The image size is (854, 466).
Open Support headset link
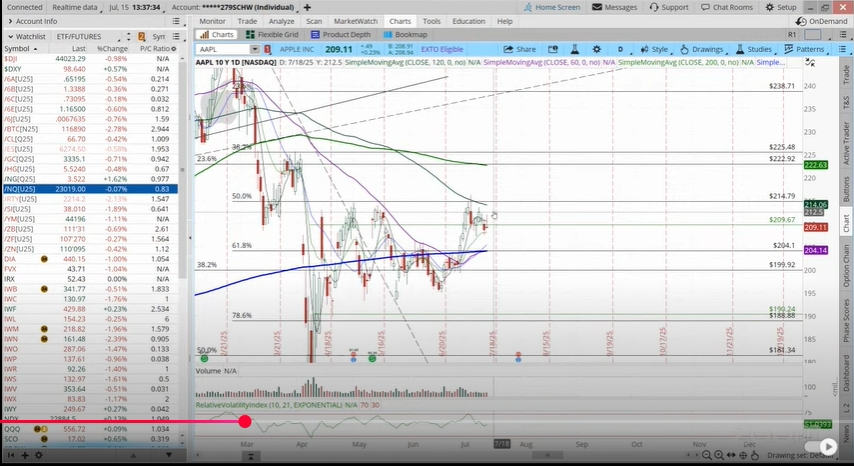click(669, 7)
